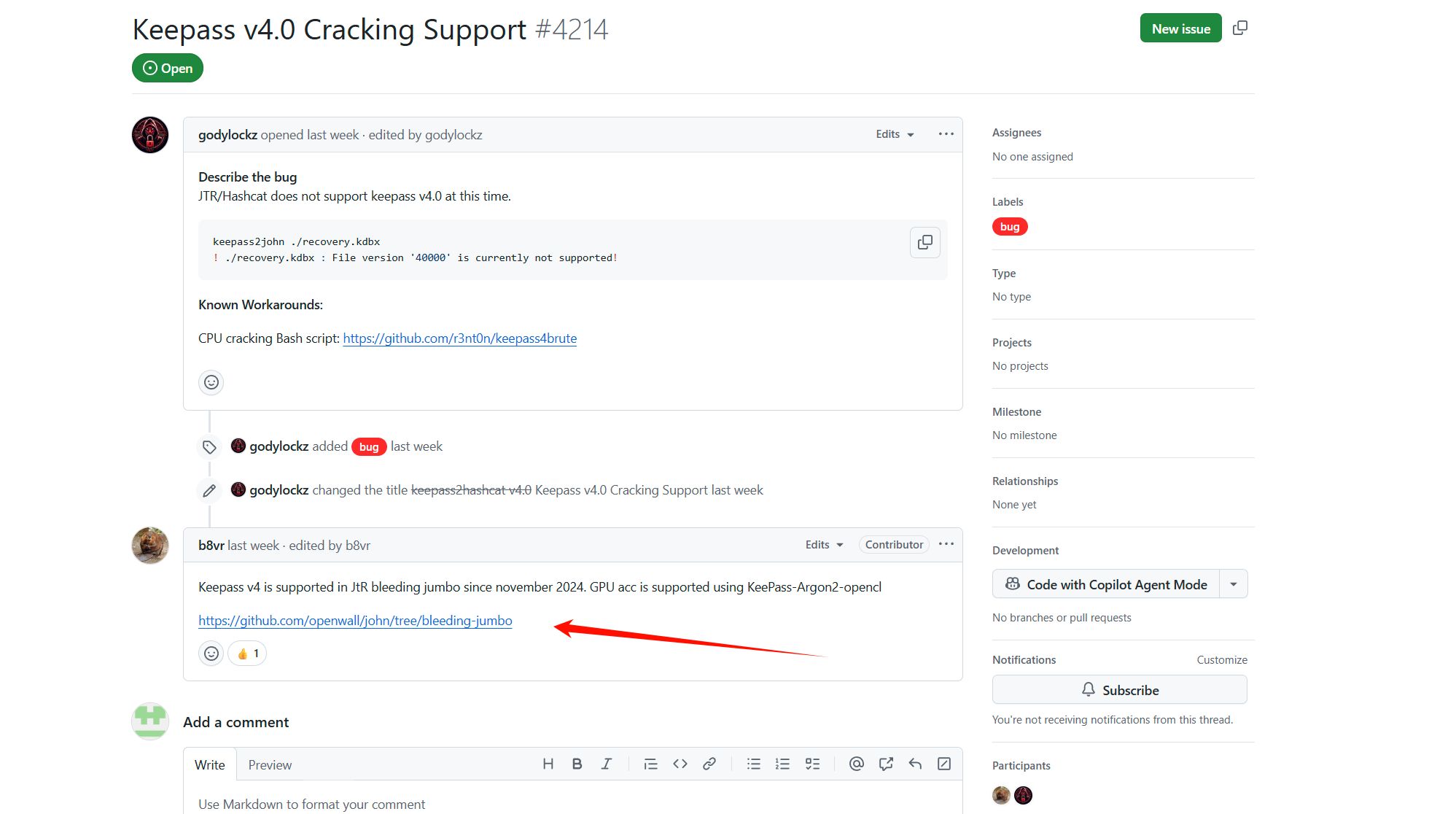Image resolution: width=1456 pixels, height=814 pixels.
Task: Insert numbered list in comment
Action: point(782,764)
